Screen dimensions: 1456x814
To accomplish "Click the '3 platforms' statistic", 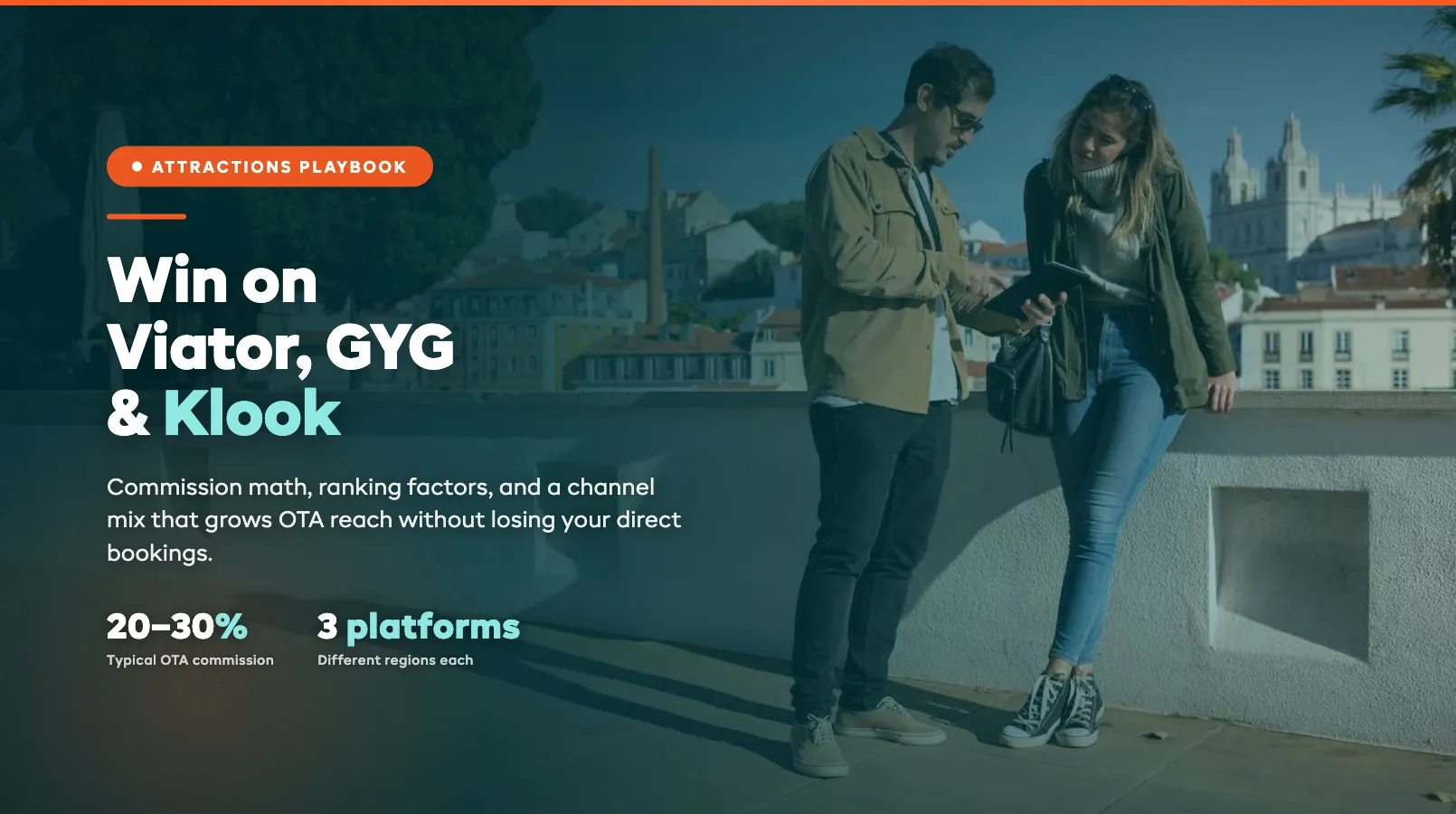I will pos(419,626).
